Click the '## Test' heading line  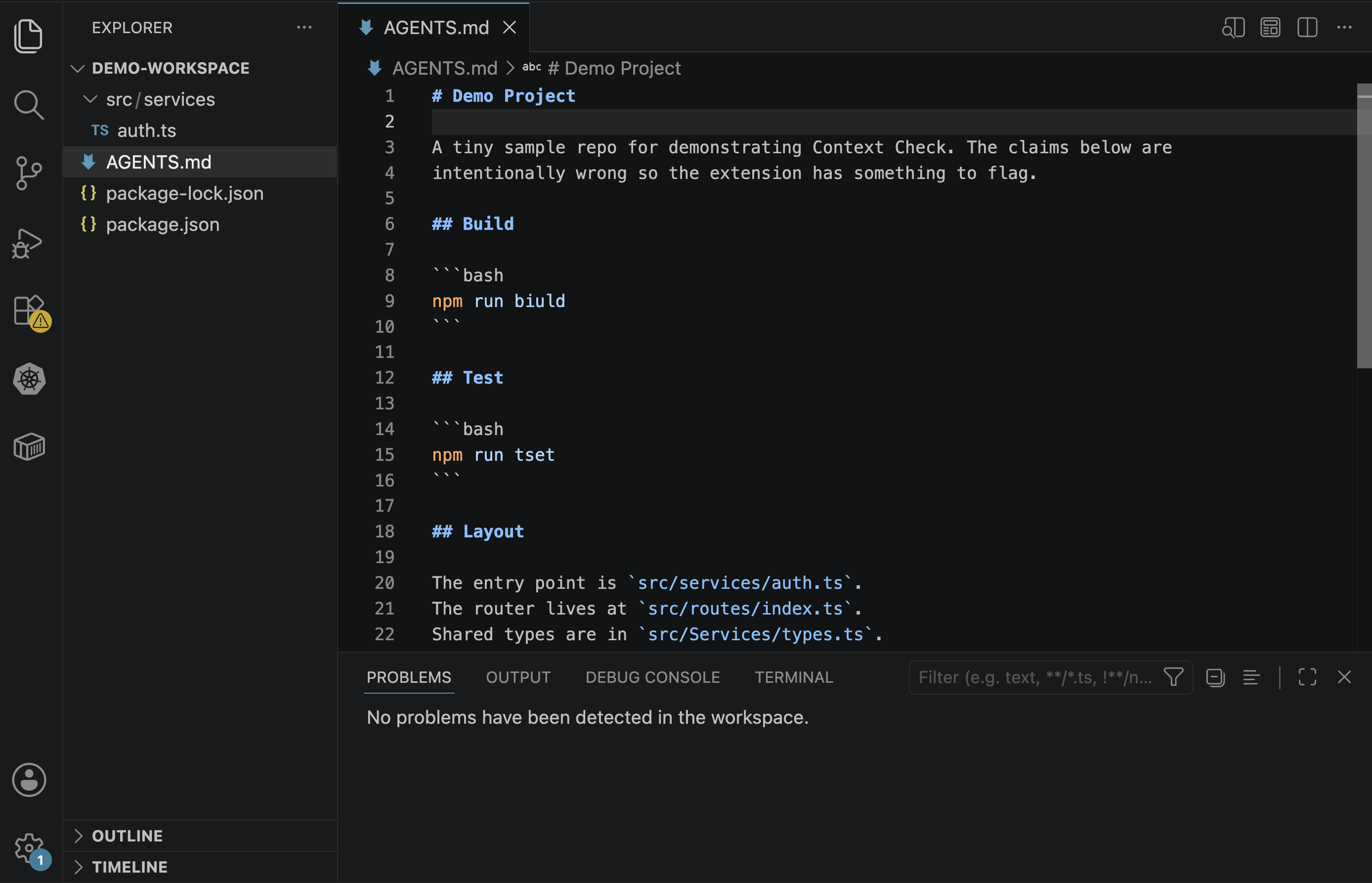[x=468, y=378]
